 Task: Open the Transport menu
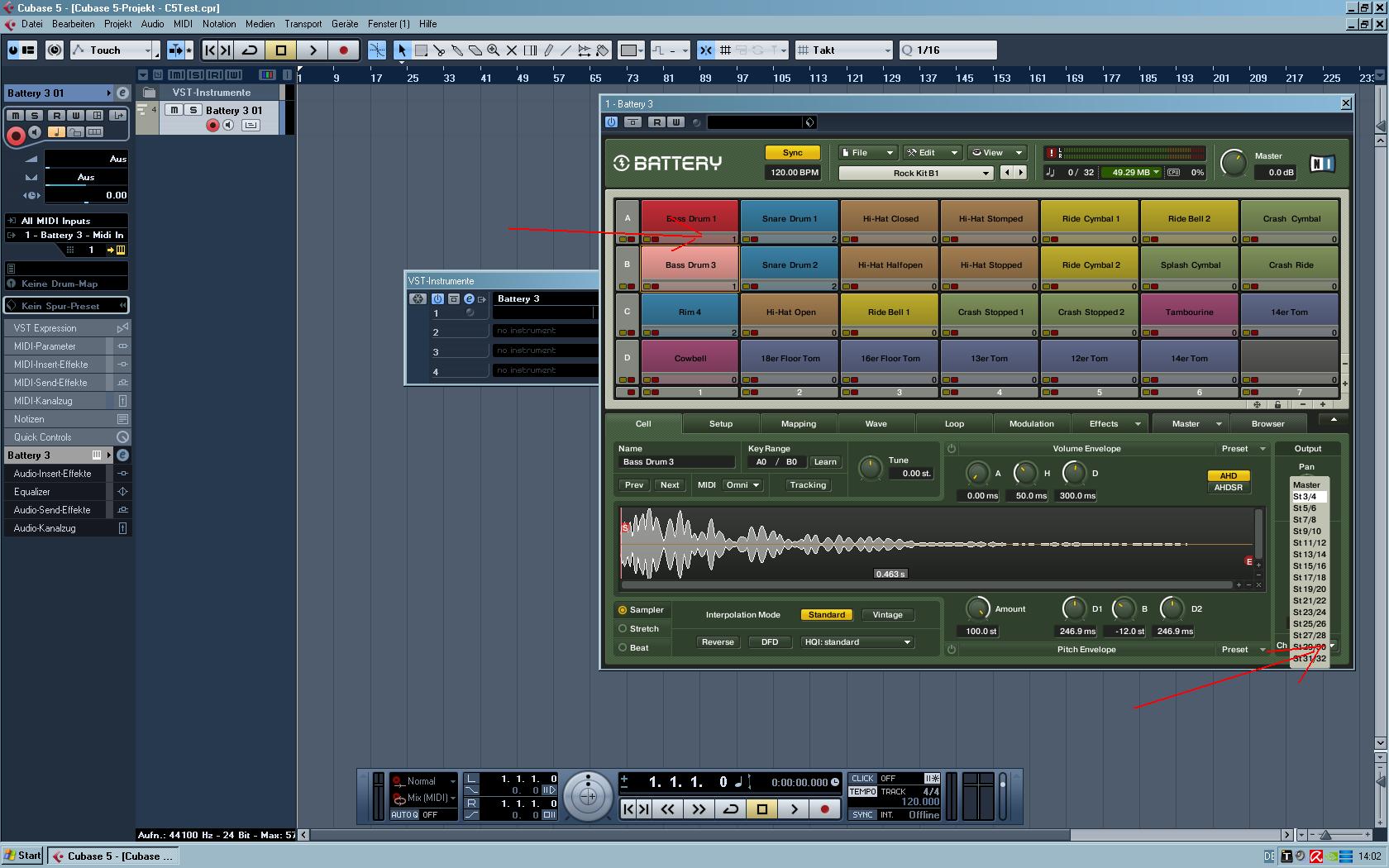tap(303, 24)
